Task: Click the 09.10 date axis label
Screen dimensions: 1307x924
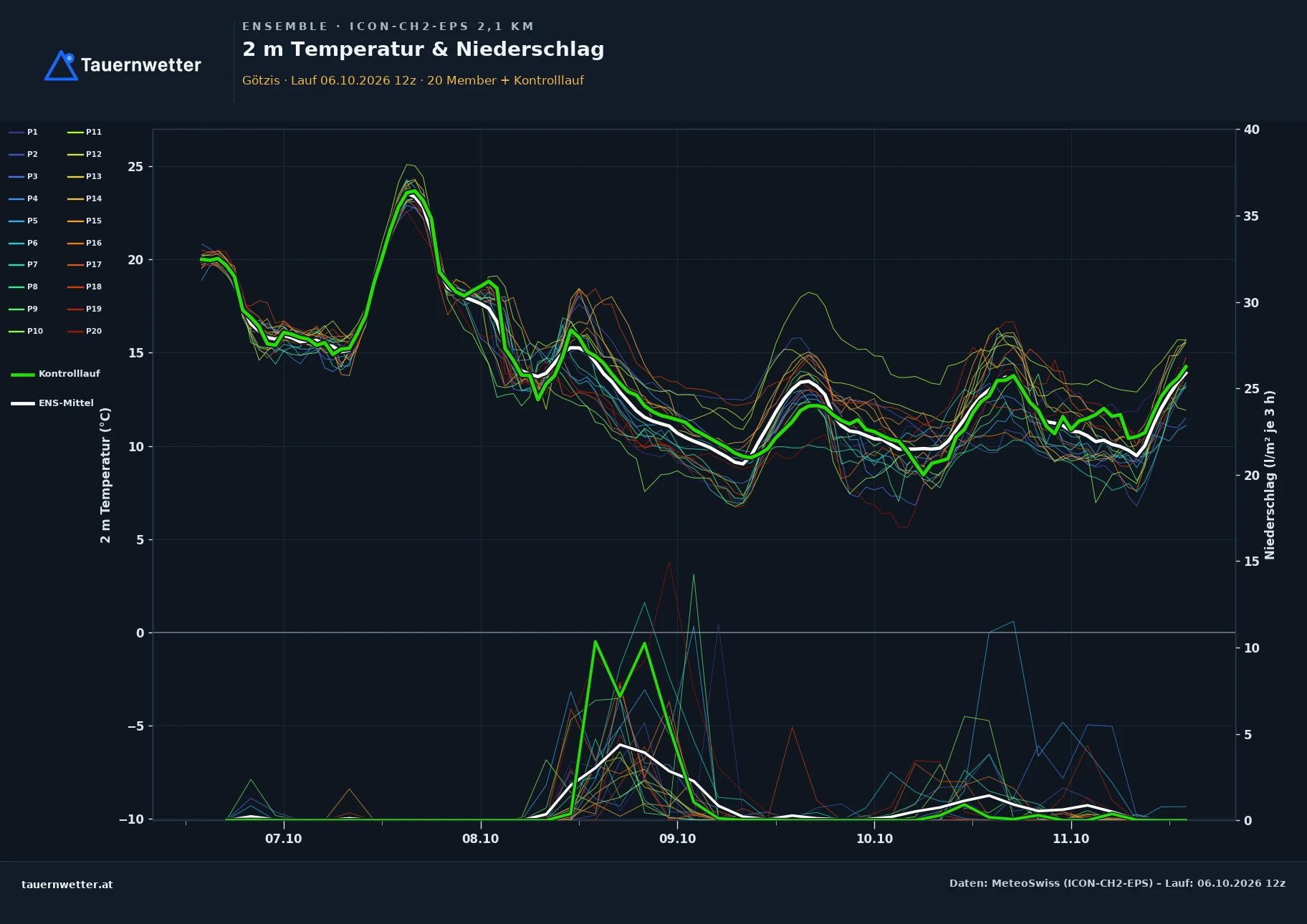Action: (677, 839)
